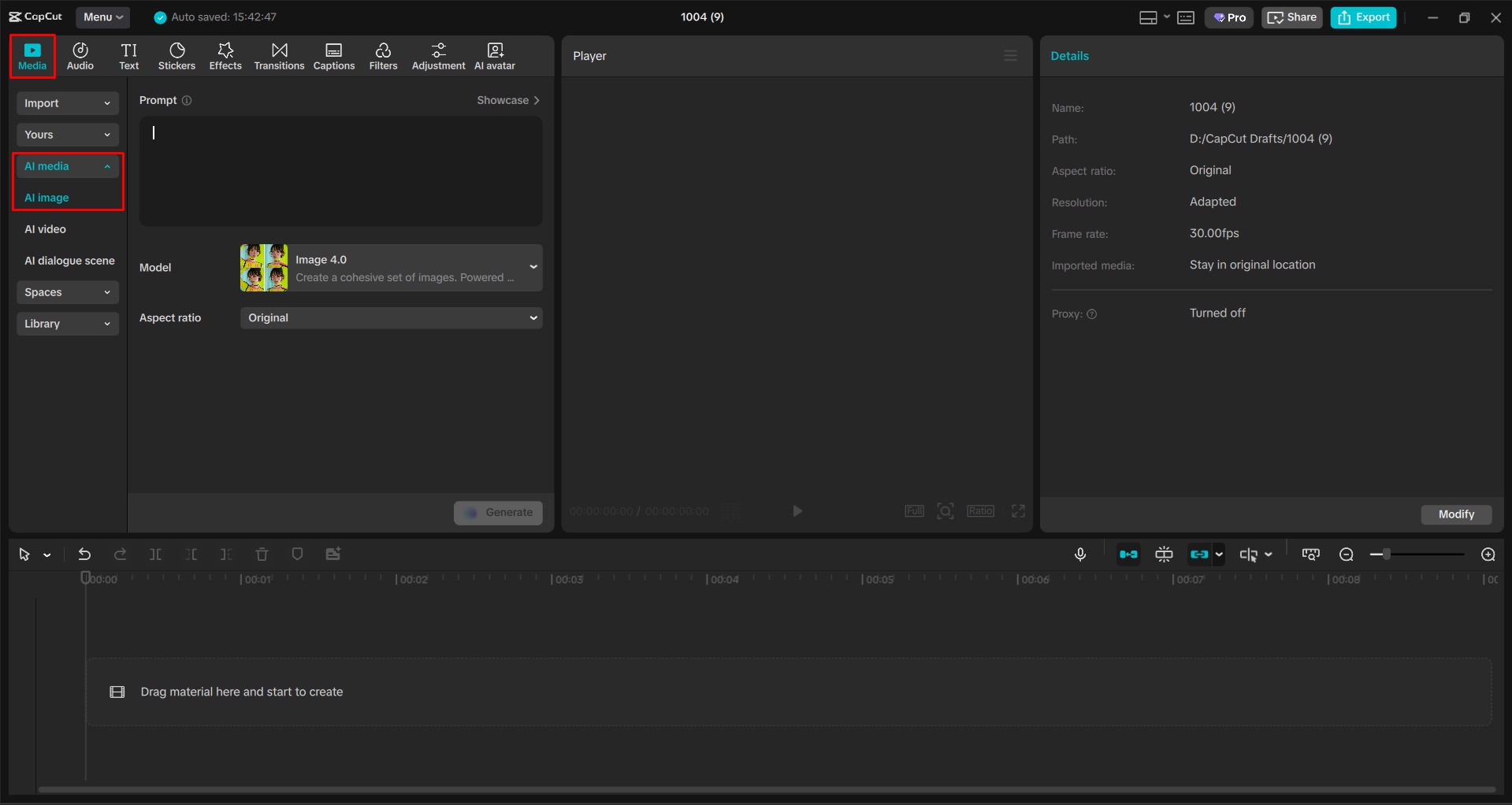Select the Delete icon above the timeline
This screenshot has width=1512, height=805.
pos(262,554)
